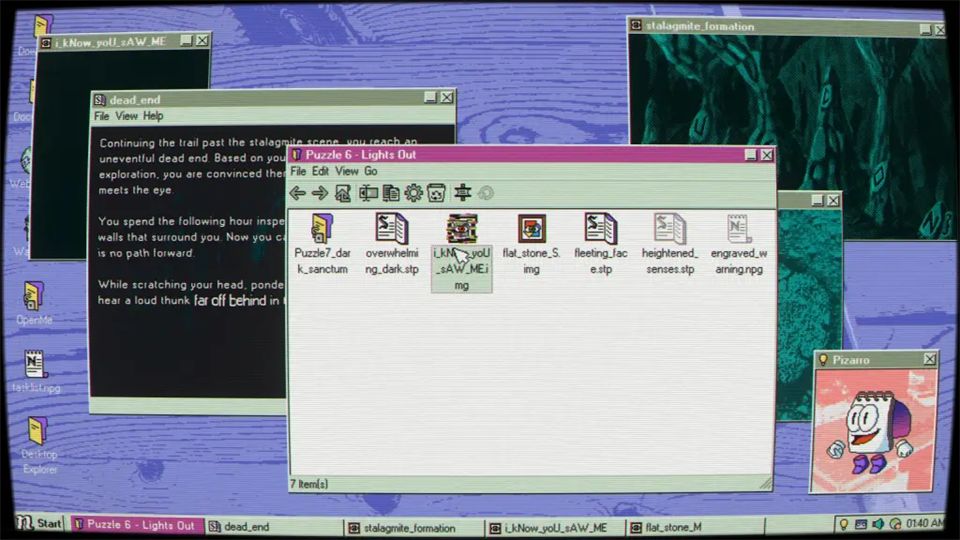Screen dimensions: 960x540
Task: Select the i_kNow_yoU_sAW_ME.img file
Action: click(462, 252)
